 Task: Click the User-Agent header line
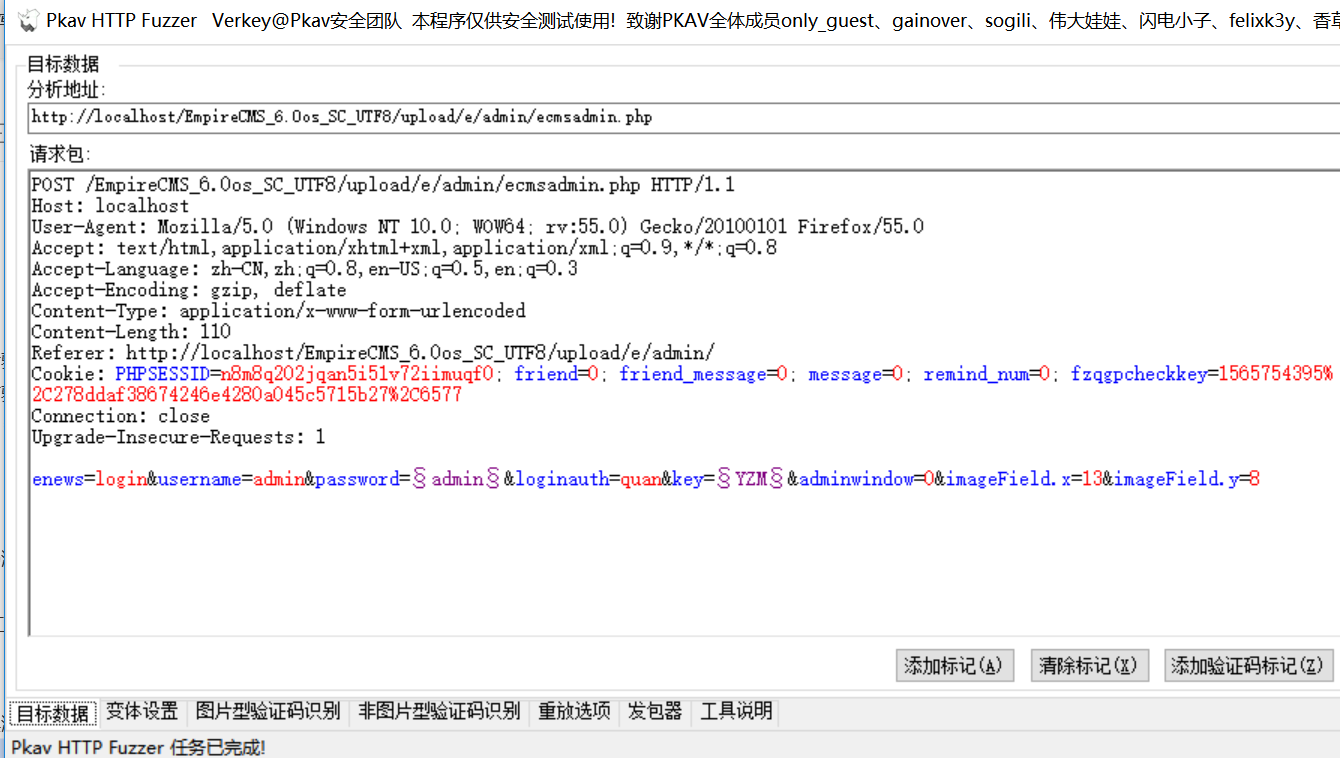pos(478,227)
